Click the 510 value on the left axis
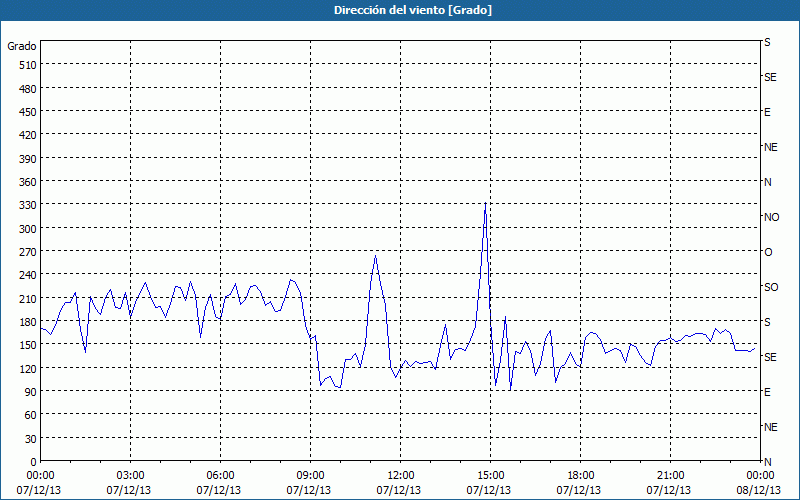The width and height of the screenshot is (800, 500). click(x=28, y=65)
